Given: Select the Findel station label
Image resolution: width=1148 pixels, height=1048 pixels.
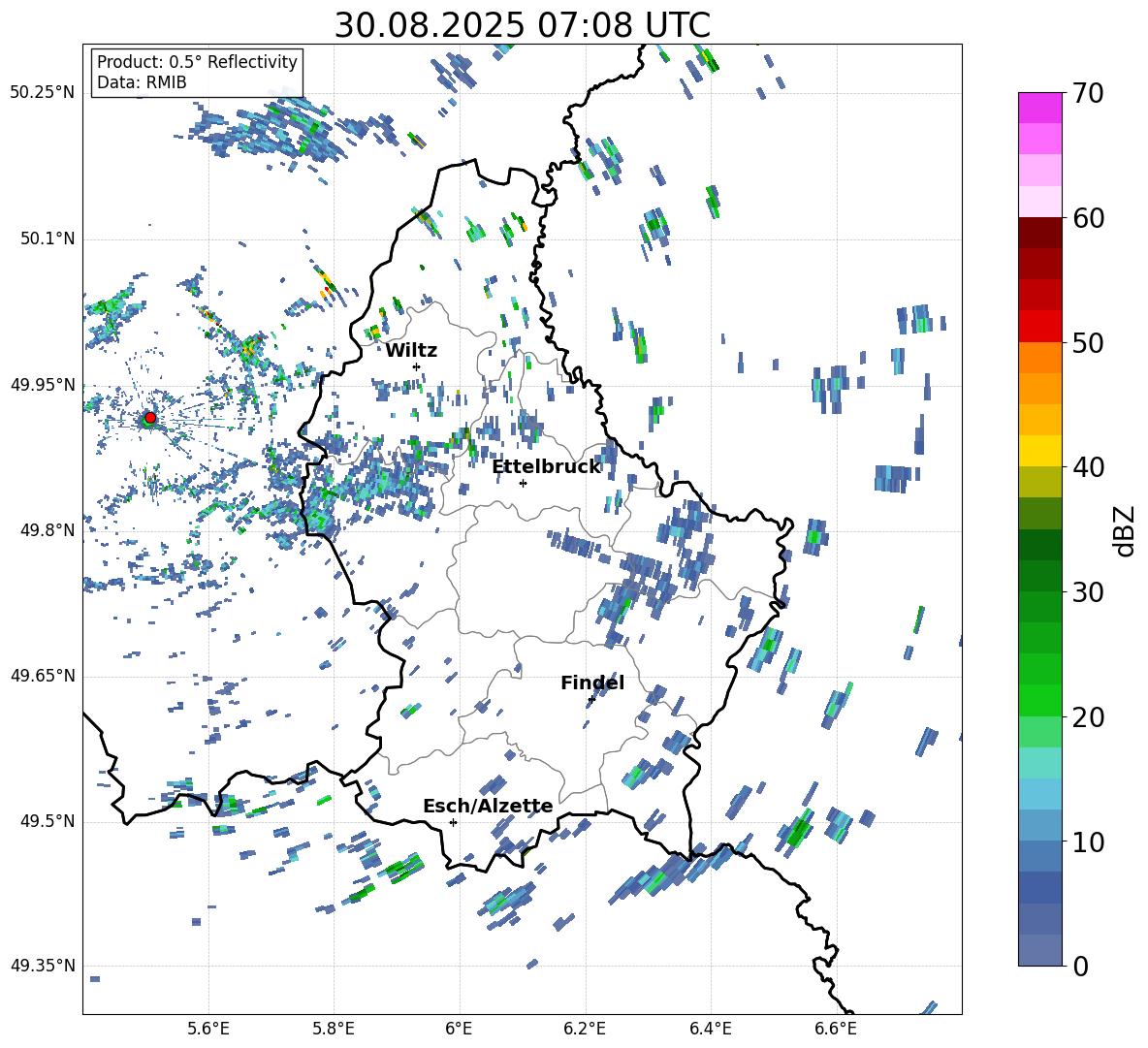Looking at the screenshot, I should click(592, 683).
